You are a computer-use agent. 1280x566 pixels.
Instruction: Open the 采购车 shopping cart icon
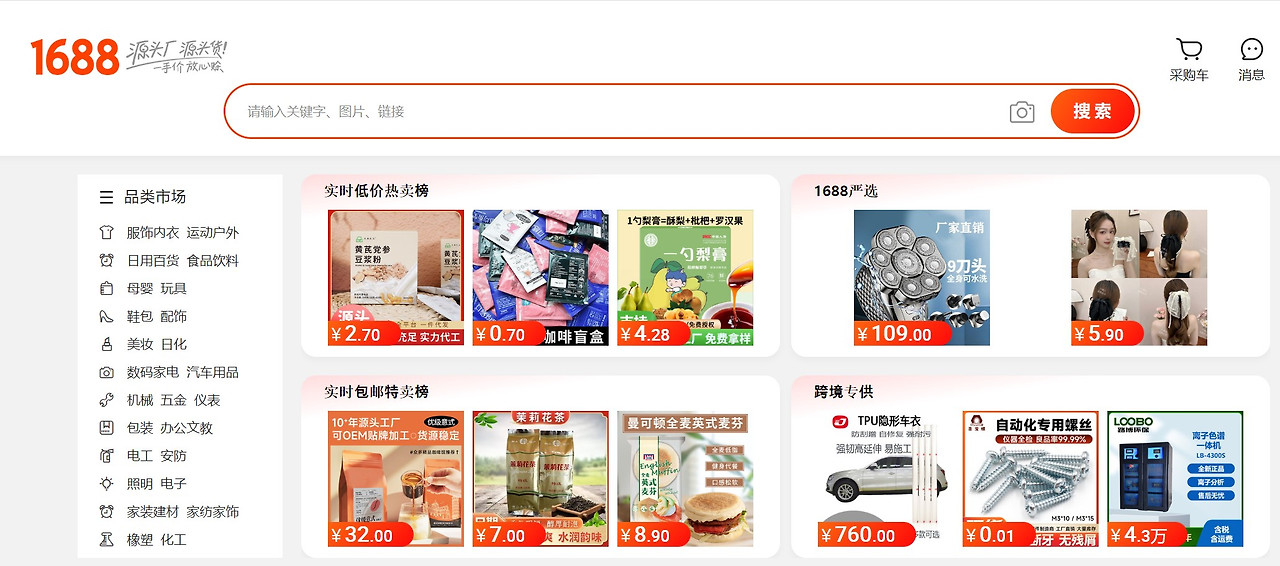1189,49
